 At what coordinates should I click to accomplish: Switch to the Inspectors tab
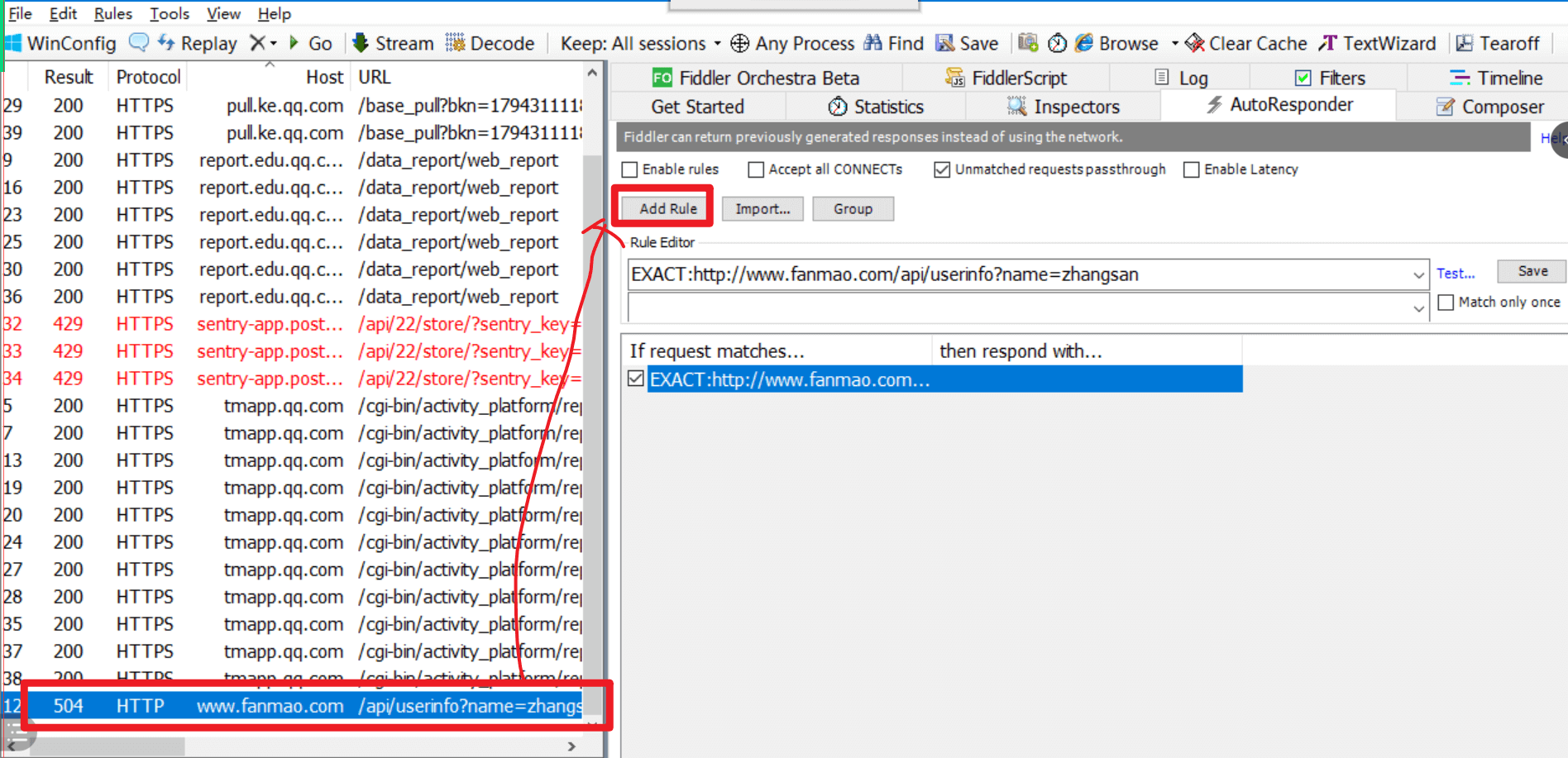pos(1064,107)
